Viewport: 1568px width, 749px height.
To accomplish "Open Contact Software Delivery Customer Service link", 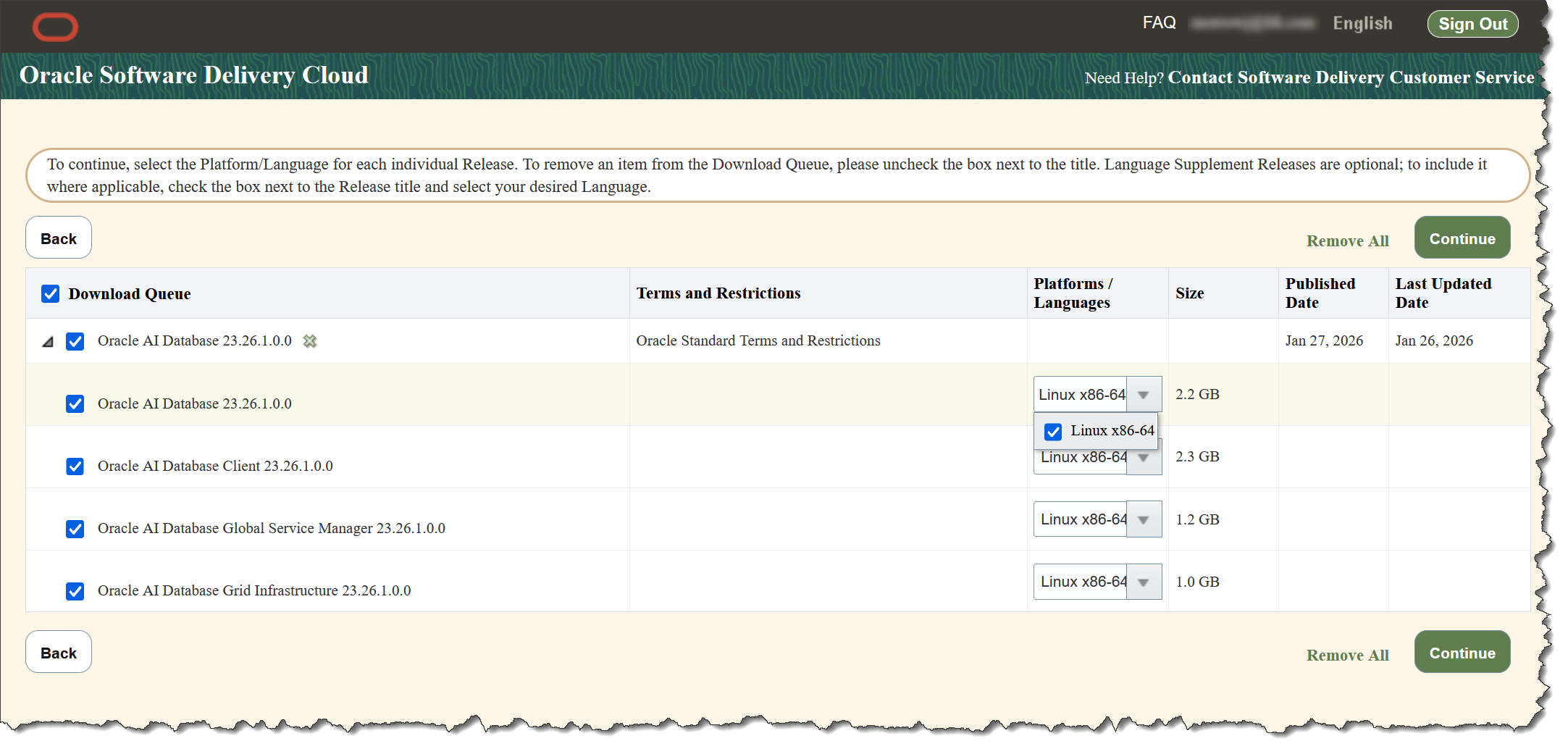I will [x=1351, y=78].
